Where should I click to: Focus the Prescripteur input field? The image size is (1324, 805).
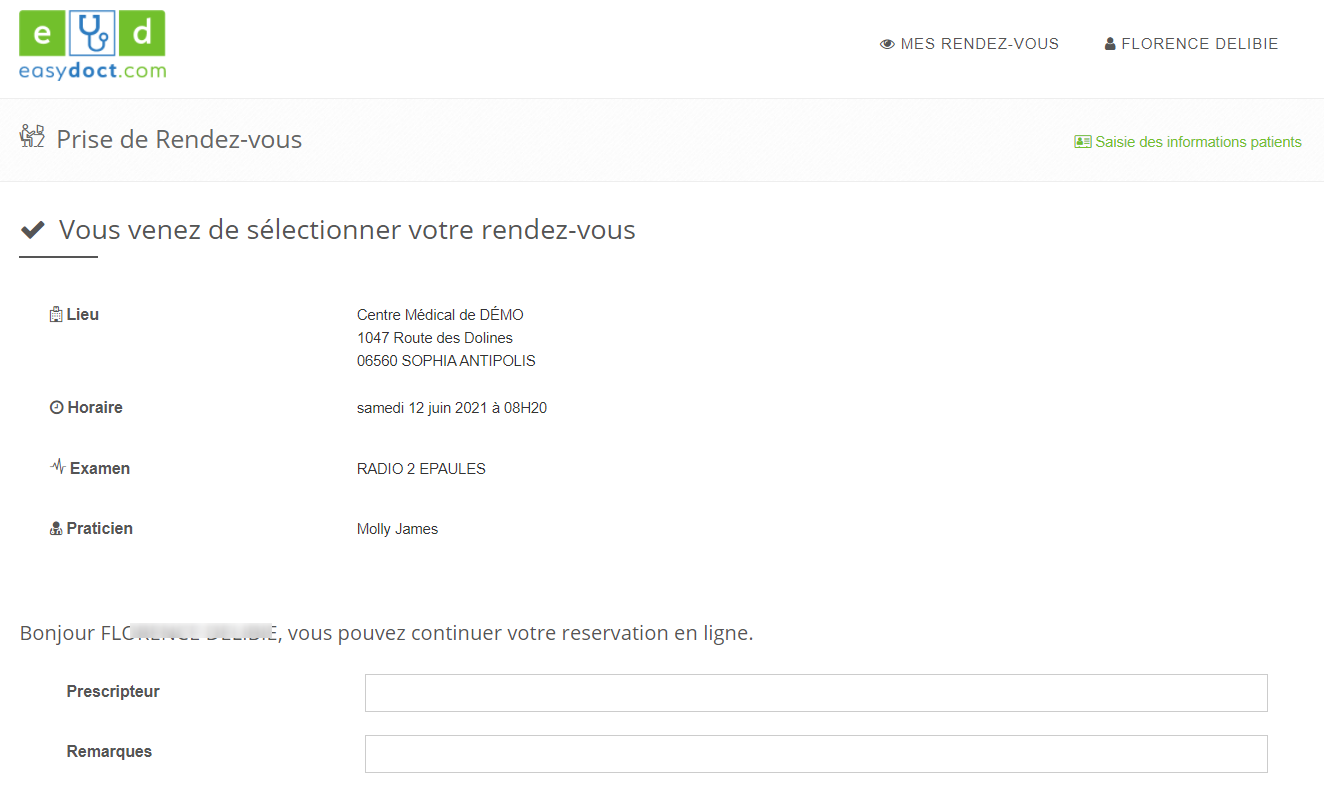(x=815, y=693)
